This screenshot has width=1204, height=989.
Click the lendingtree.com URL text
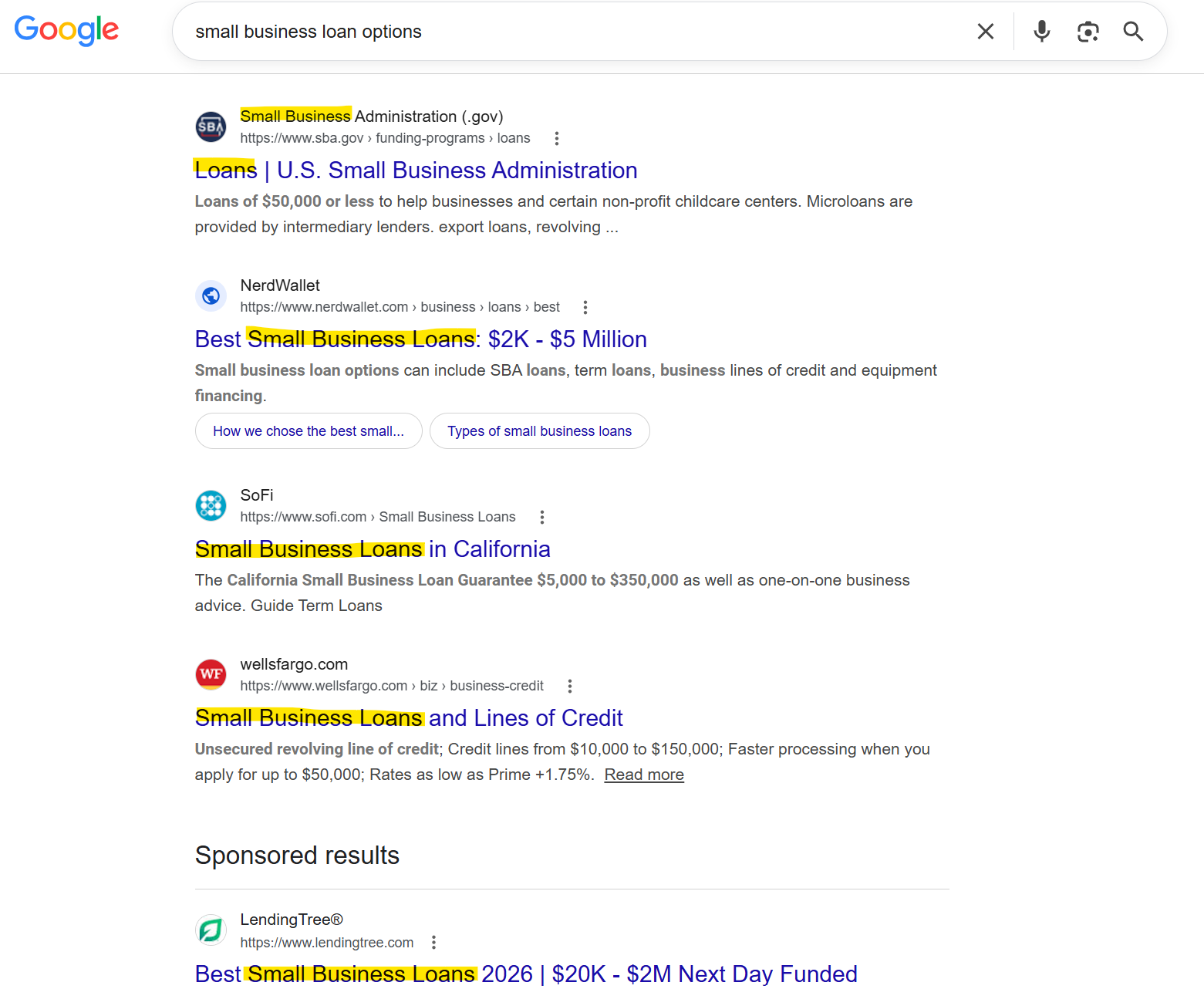(327, 942)
